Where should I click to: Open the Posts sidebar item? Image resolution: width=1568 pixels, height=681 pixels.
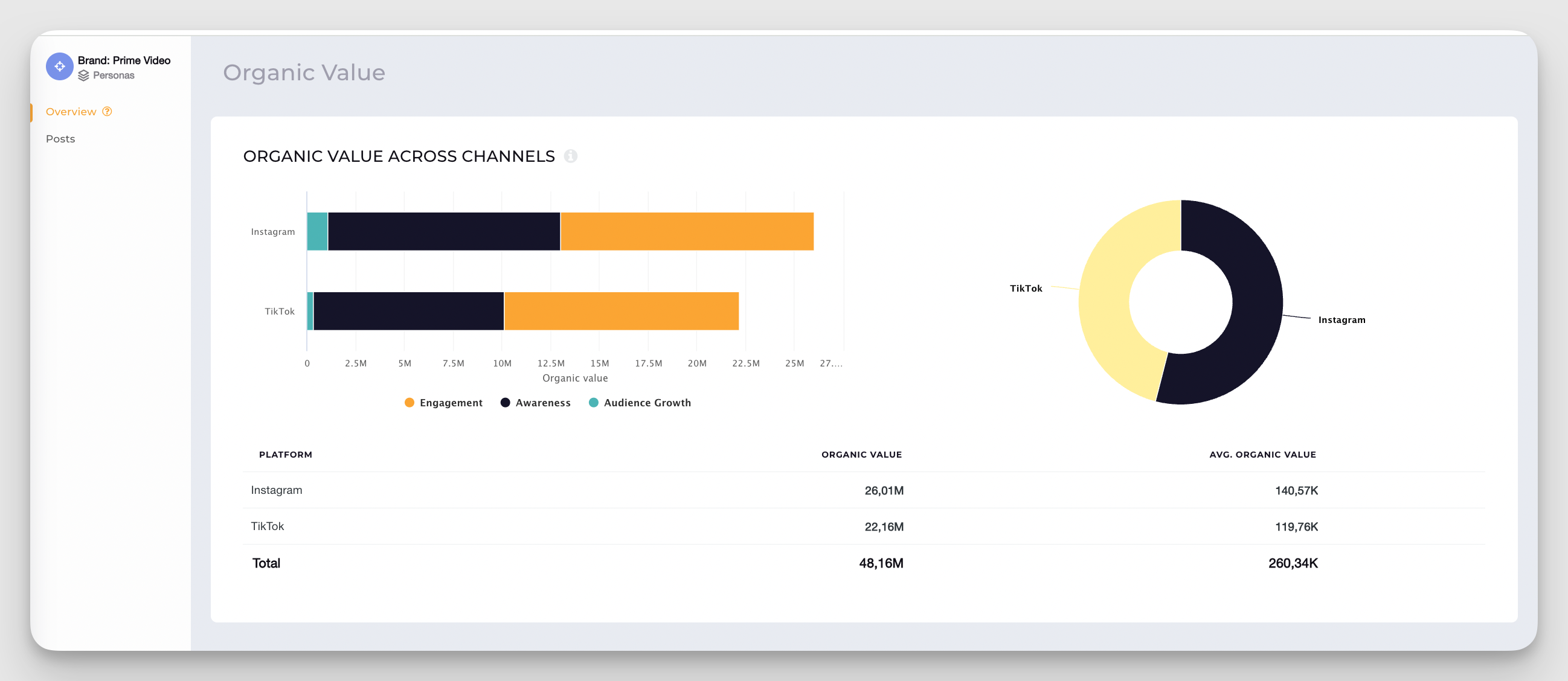(x=60, y=139)
